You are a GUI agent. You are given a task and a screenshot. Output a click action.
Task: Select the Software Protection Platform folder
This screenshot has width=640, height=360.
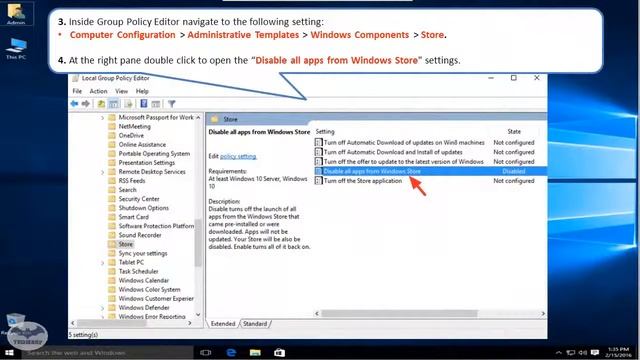click(x=156, y=226)
